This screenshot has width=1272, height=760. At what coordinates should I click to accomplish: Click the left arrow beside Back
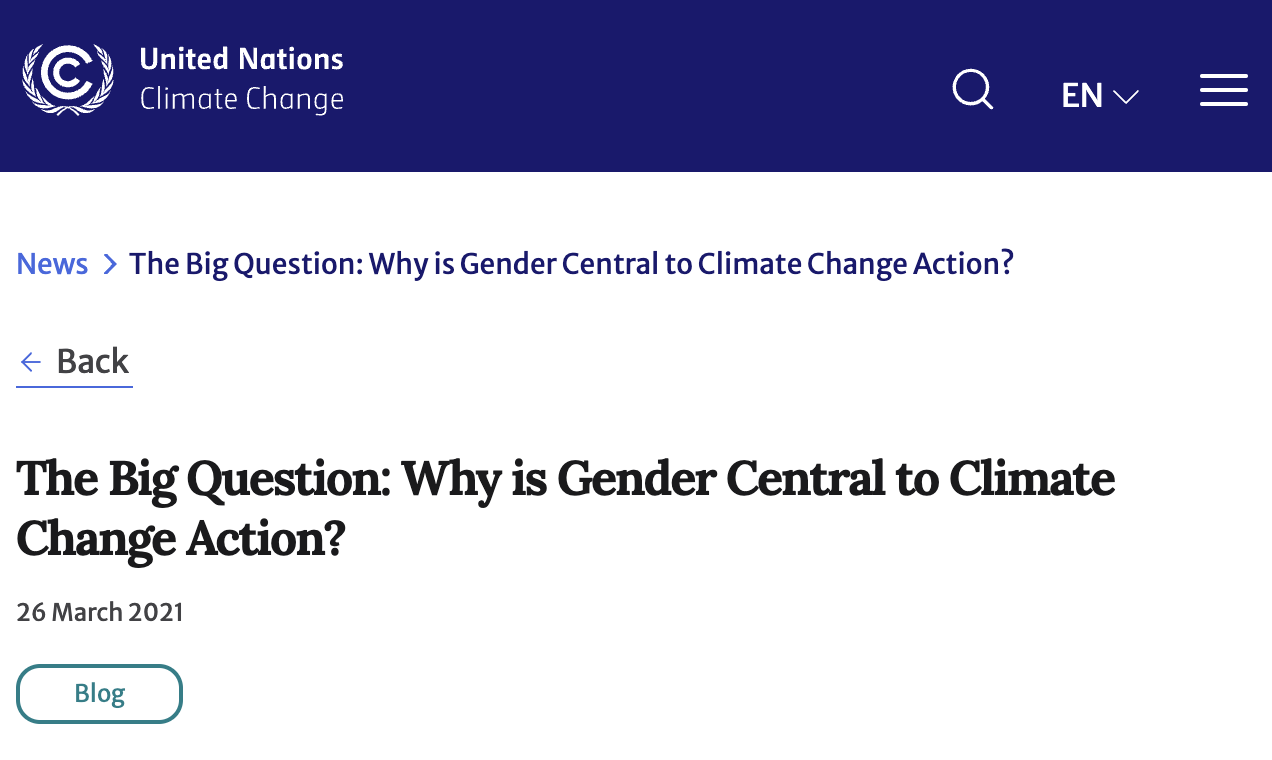click(31, 362)
